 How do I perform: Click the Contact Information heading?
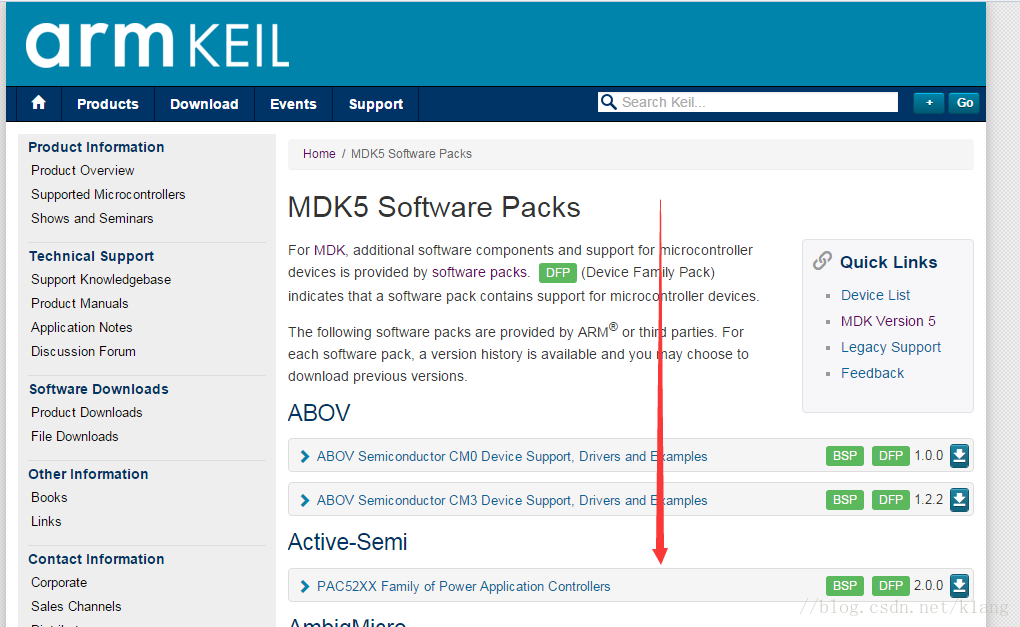pyautogui.click(x=96, y=559)
